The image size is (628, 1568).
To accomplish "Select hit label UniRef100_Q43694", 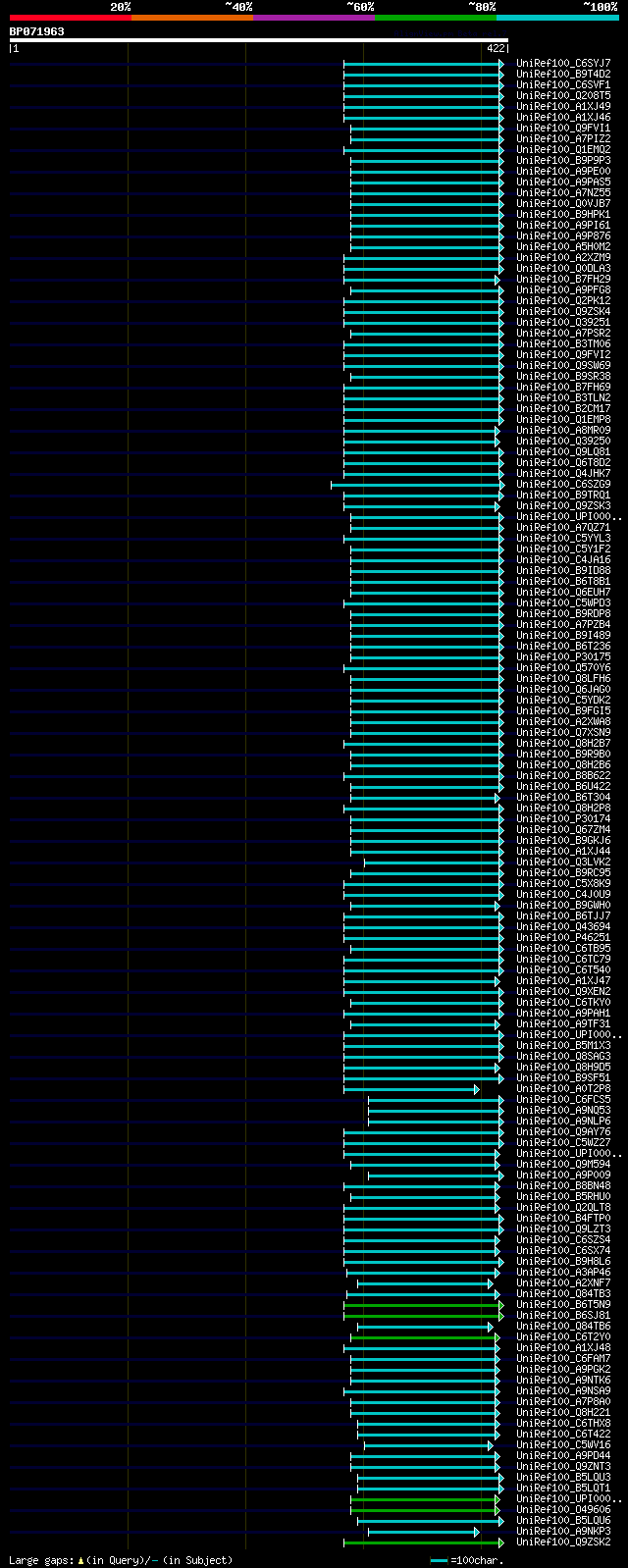I will point(563,926).
